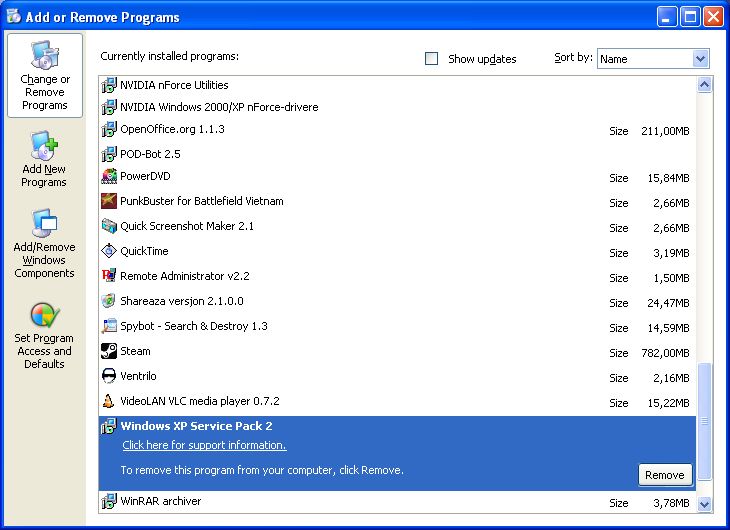This screenshot has width=730, height=530.
Task: Click the Windows XP Service Pack 2 icon
Action: coord(109,426)
